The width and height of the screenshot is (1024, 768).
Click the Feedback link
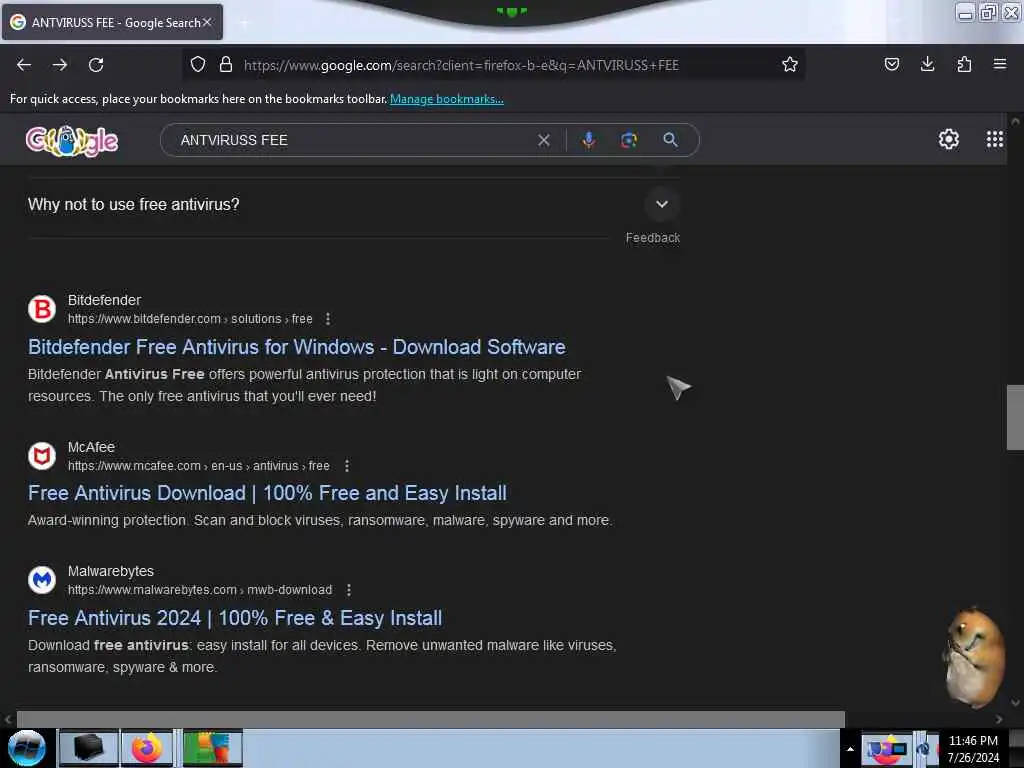coord(652,238)
